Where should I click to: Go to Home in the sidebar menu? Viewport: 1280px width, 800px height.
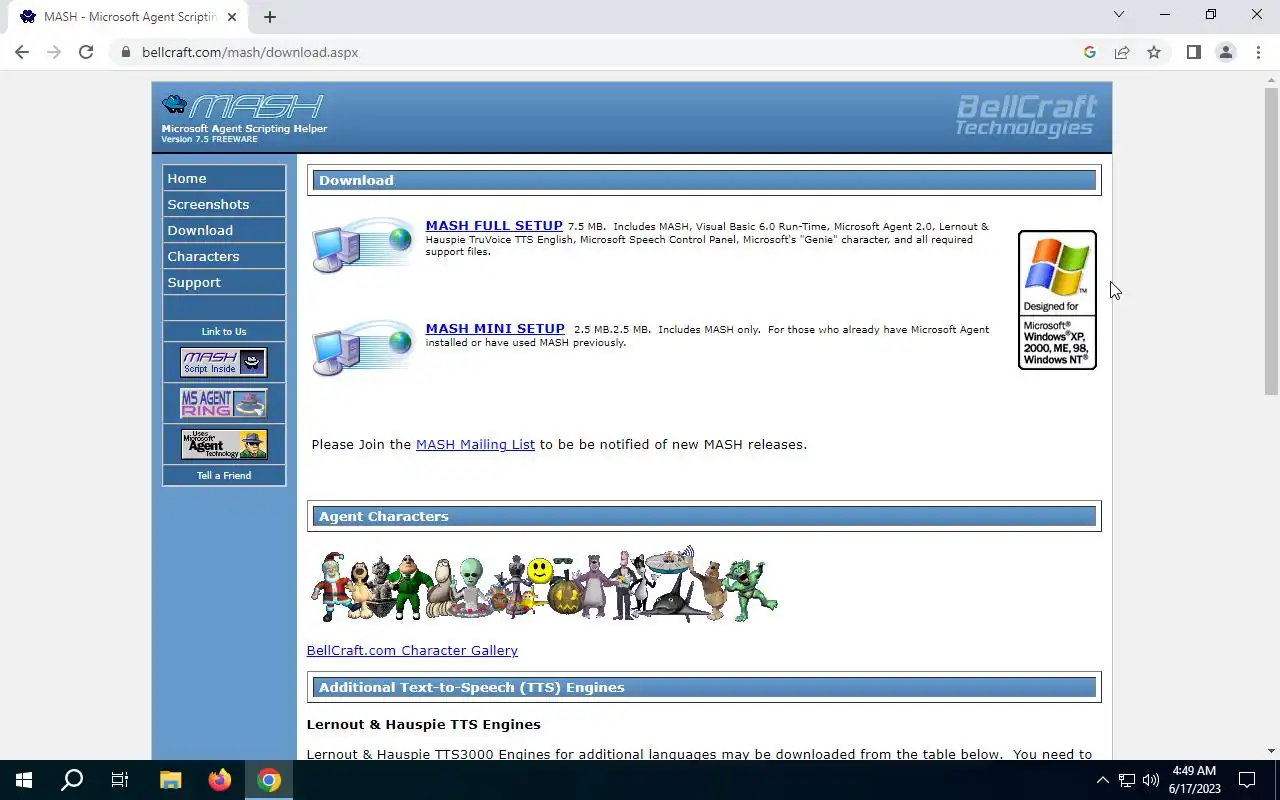224,178
